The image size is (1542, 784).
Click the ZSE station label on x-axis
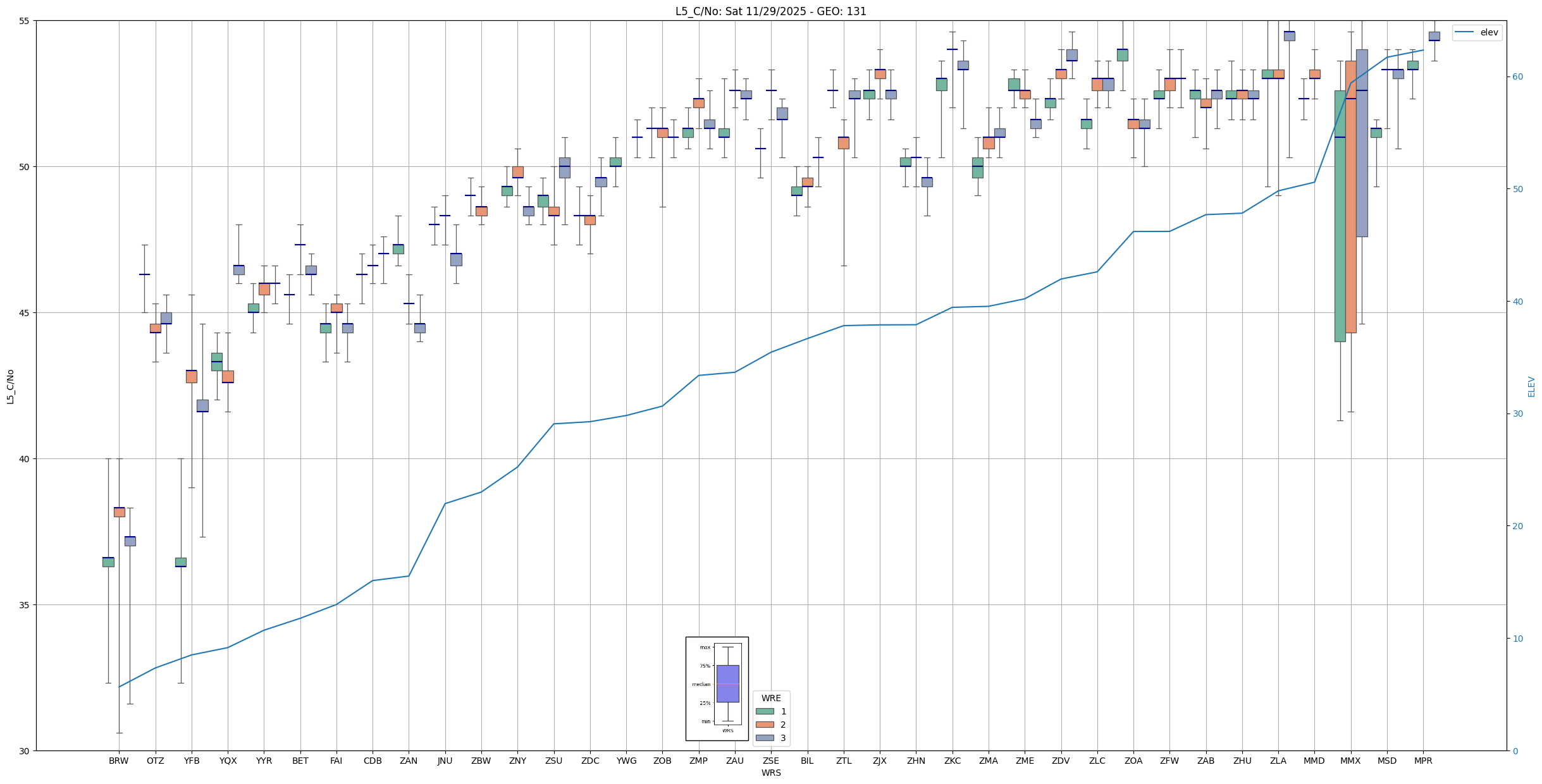pos(770,761)
